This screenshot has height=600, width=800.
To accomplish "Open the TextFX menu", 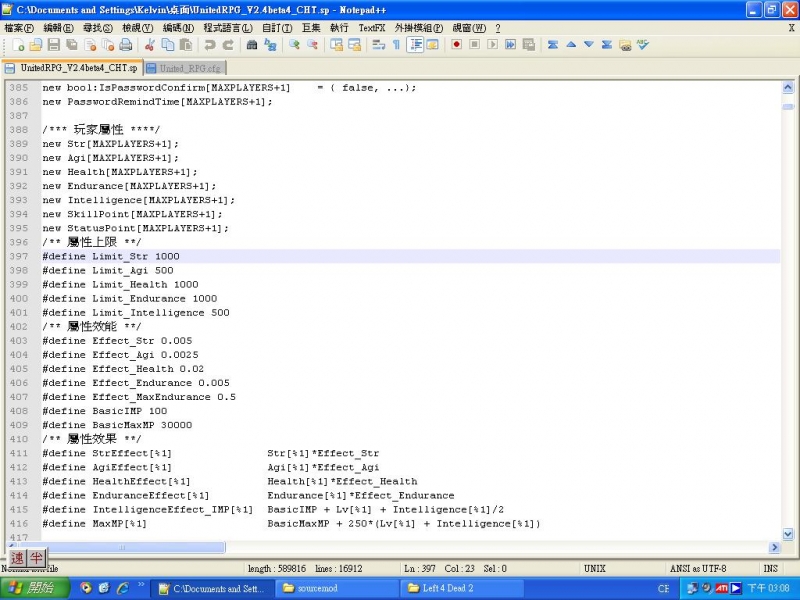I will [x=371, y=28].
